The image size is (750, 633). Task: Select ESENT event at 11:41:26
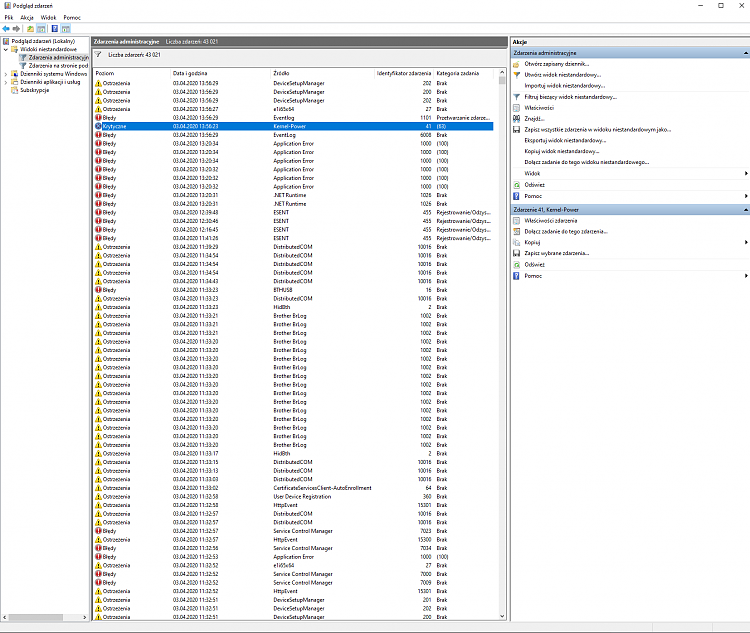coord(294,238)
